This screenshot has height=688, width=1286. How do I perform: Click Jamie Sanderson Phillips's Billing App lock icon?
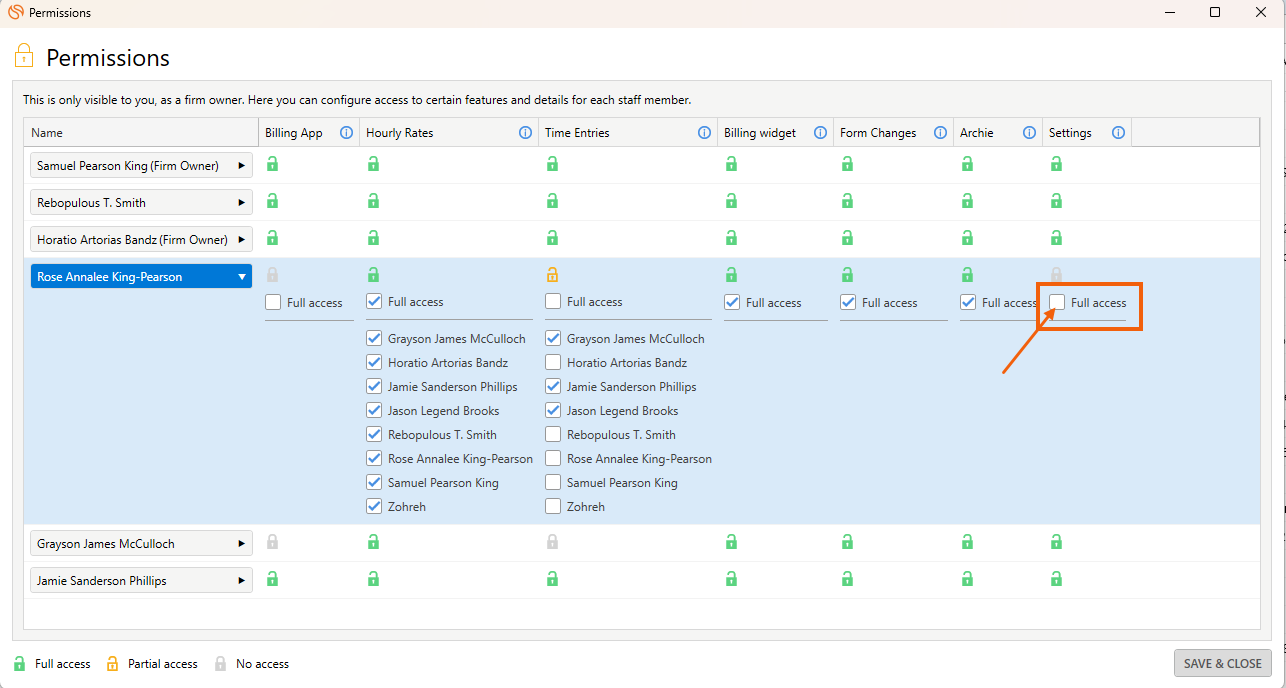272,578
